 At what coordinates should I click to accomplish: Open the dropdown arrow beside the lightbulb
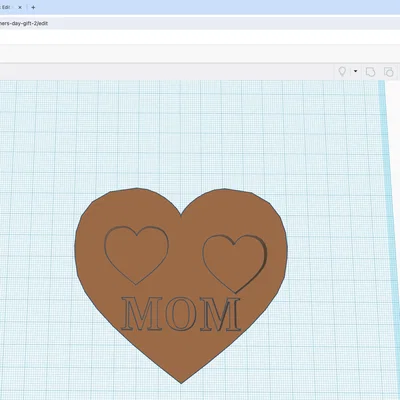click(x=356, y=71)
